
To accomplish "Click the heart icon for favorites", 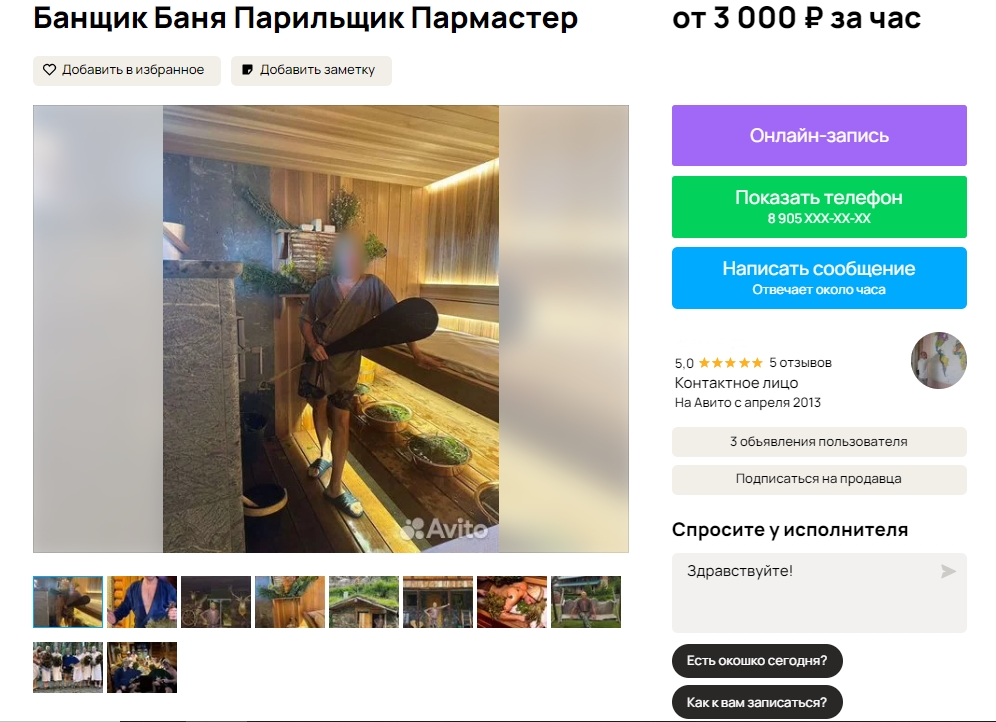I will tap(49, 70).
